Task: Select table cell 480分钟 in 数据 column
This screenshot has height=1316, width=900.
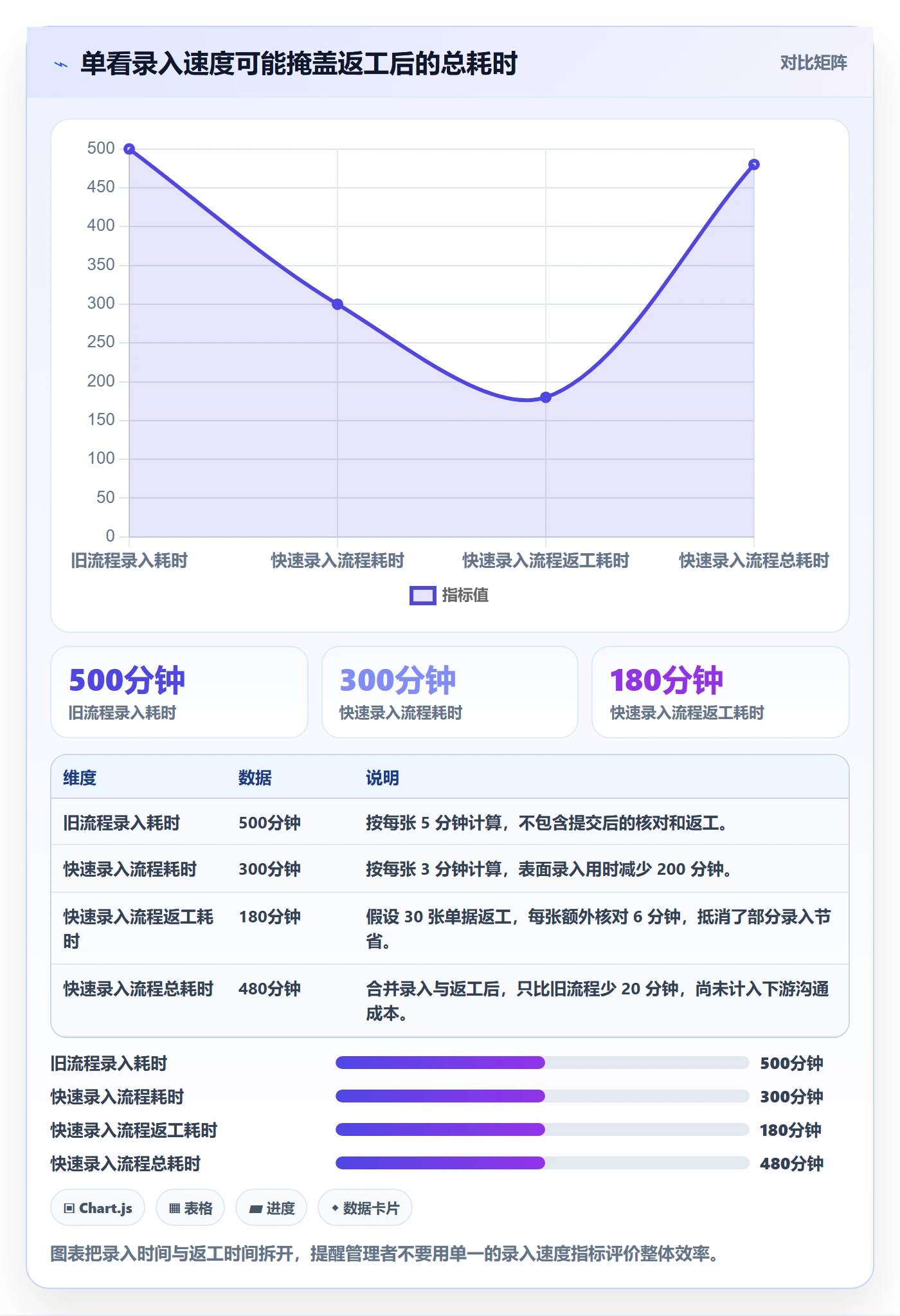Action: (269, 989)
